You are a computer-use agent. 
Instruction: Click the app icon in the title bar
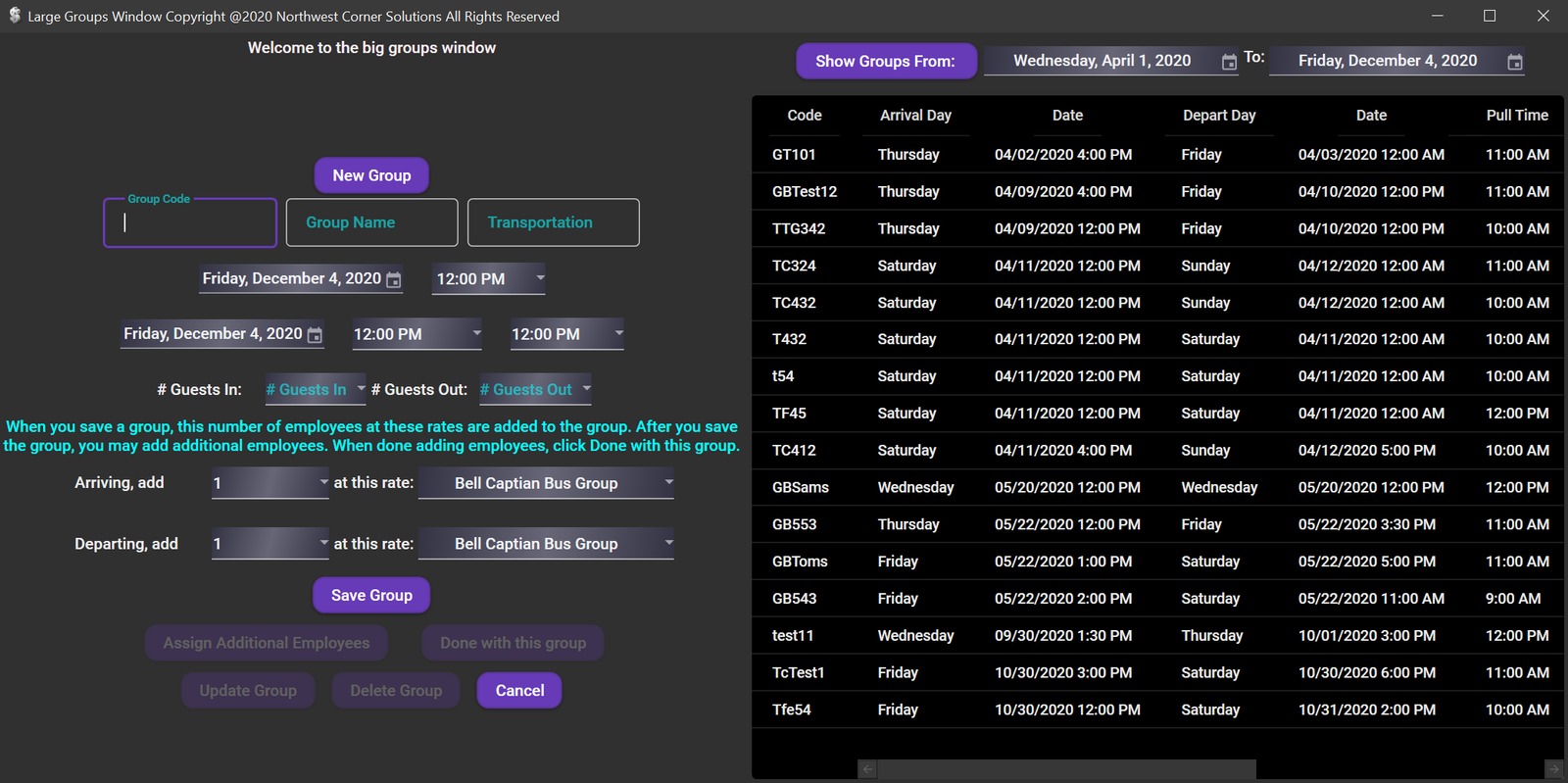15,16
